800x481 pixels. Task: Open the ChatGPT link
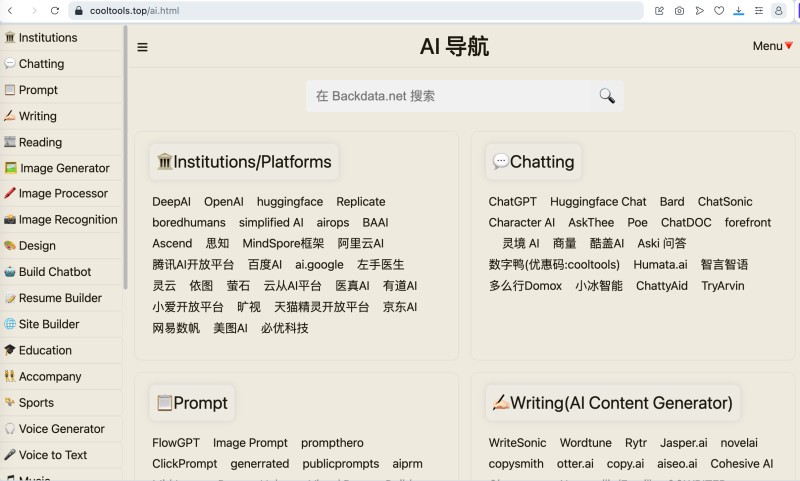click(512, 201)
